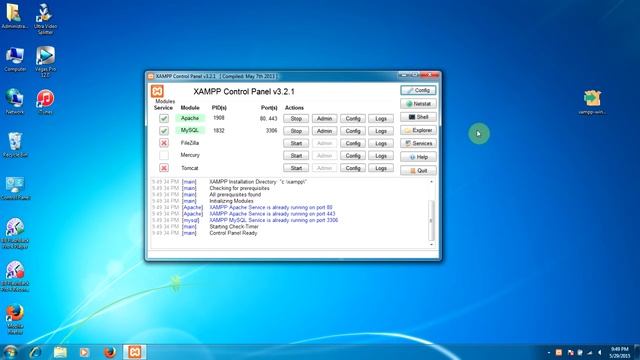Click the Tomcat service red X box
640x360 pixels.
click(164, 168)
